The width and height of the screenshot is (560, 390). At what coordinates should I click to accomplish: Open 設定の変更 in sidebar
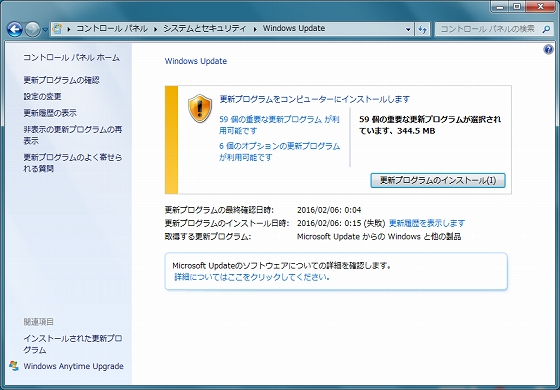click(42, 96)
